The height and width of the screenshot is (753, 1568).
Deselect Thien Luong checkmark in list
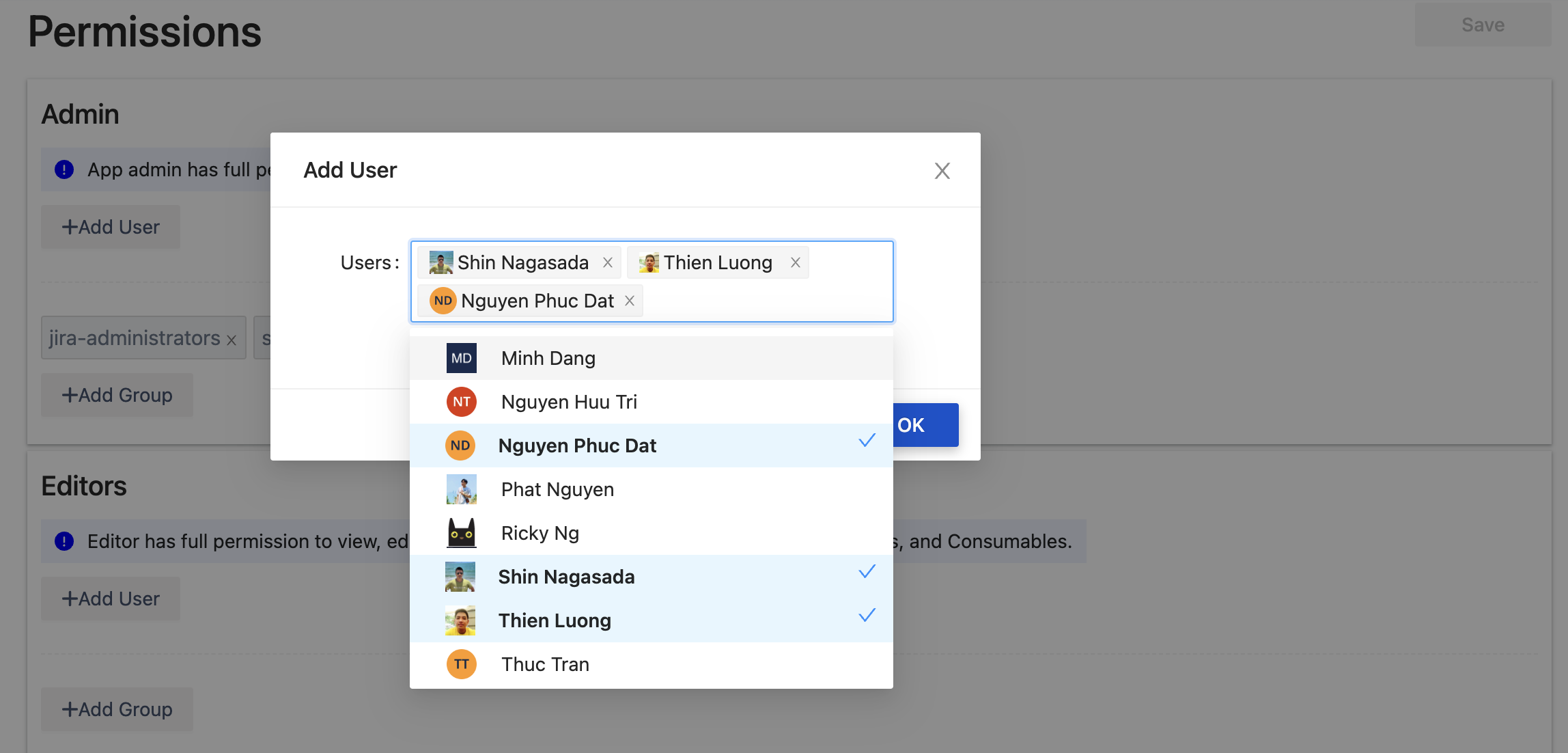click(867, 616)
